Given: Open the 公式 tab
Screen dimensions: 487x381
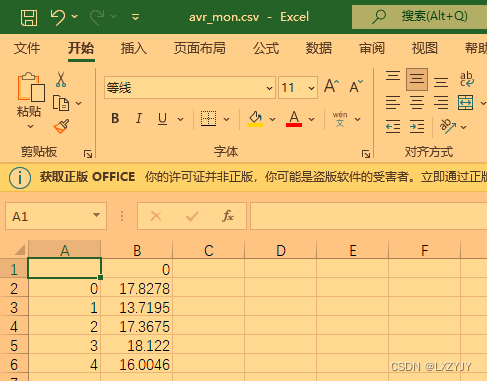Looking at the screenshot, I should tap(266, 48).
